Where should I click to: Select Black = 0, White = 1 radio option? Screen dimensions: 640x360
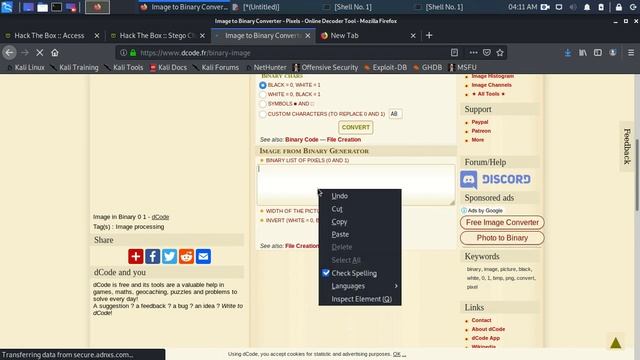tap(263, 85)
